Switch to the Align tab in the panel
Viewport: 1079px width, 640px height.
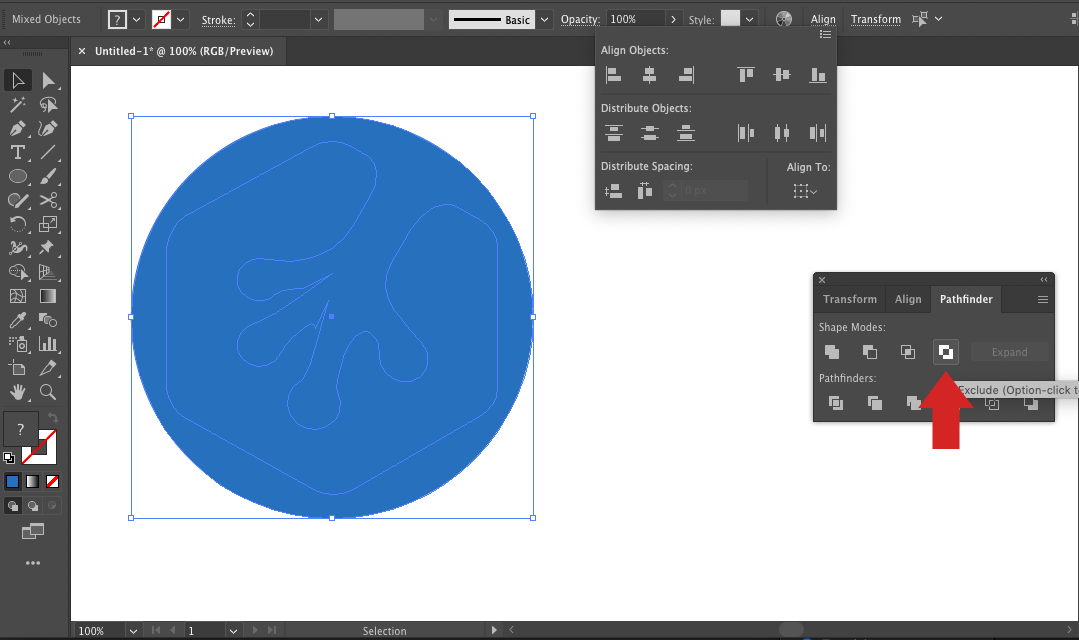pyautogui.click(x=908, y=299)
